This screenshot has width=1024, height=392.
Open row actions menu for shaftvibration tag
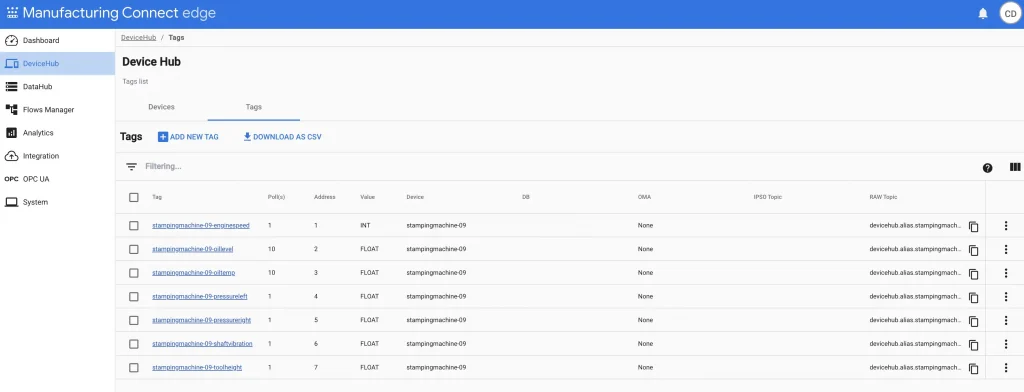point(1006,344)
